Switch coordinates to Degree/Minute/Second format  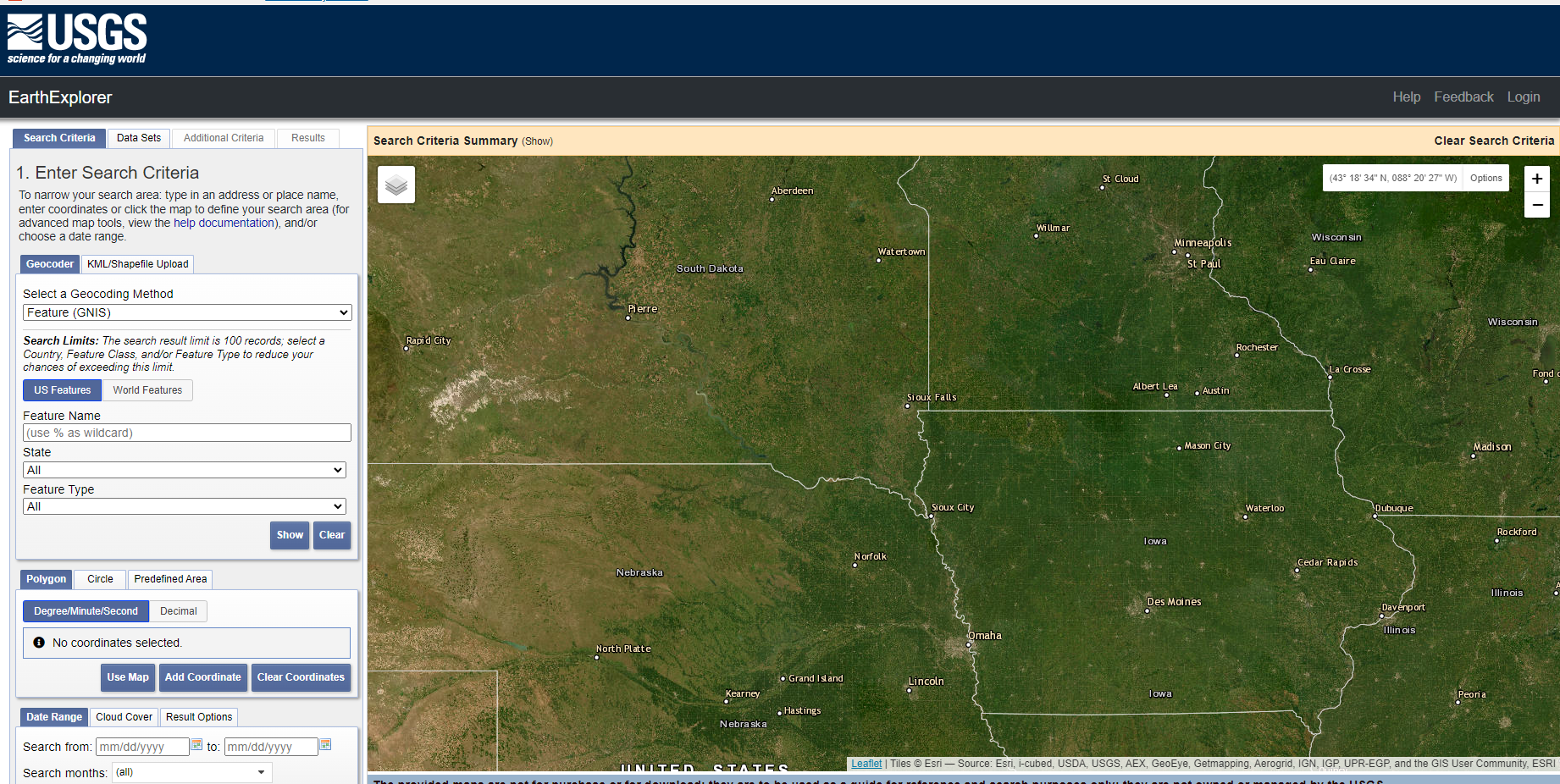click(86, 611)
